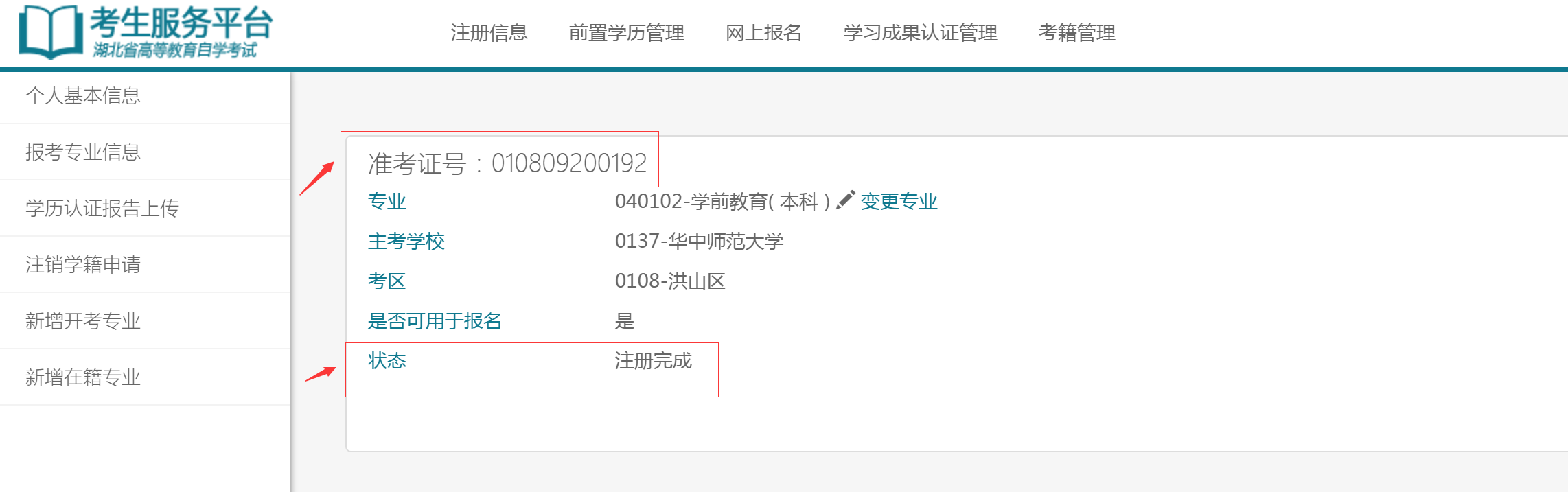Open the 注册信息 menu
Screen dimensions: 1568x492
(488, 32)
